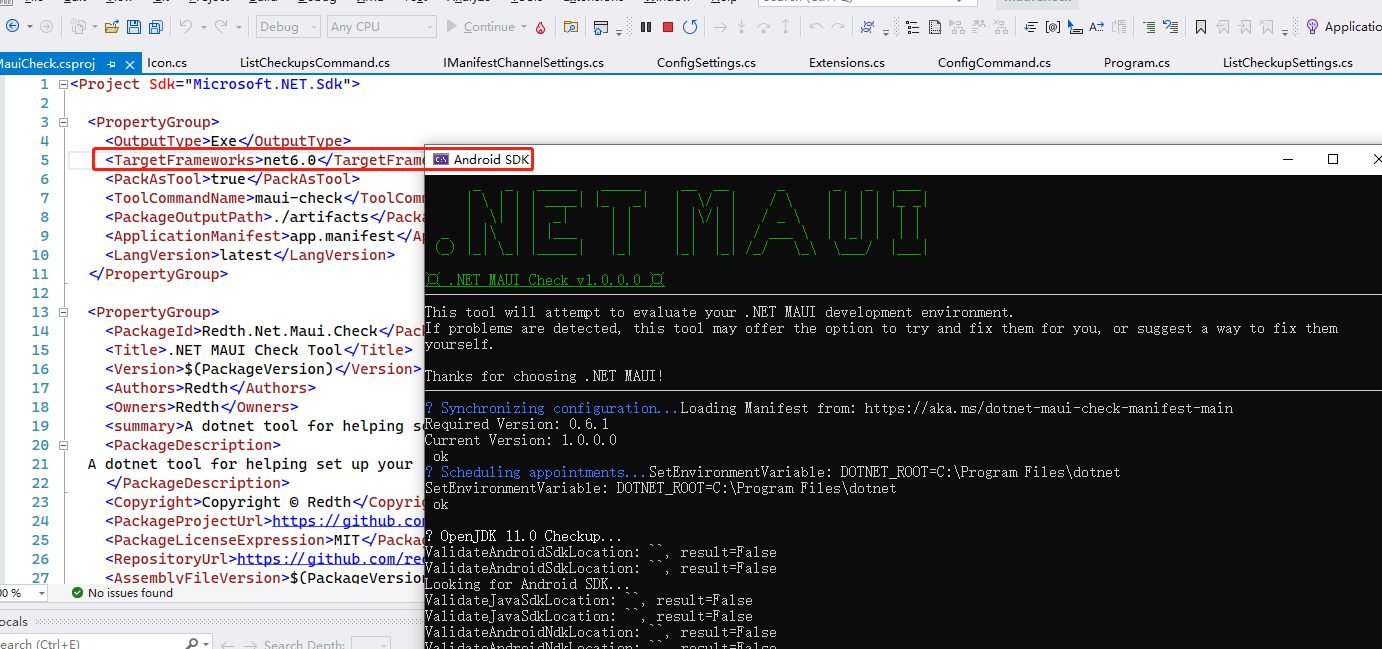Click the Step Out up-arrow icon

[x=786, y=27]
